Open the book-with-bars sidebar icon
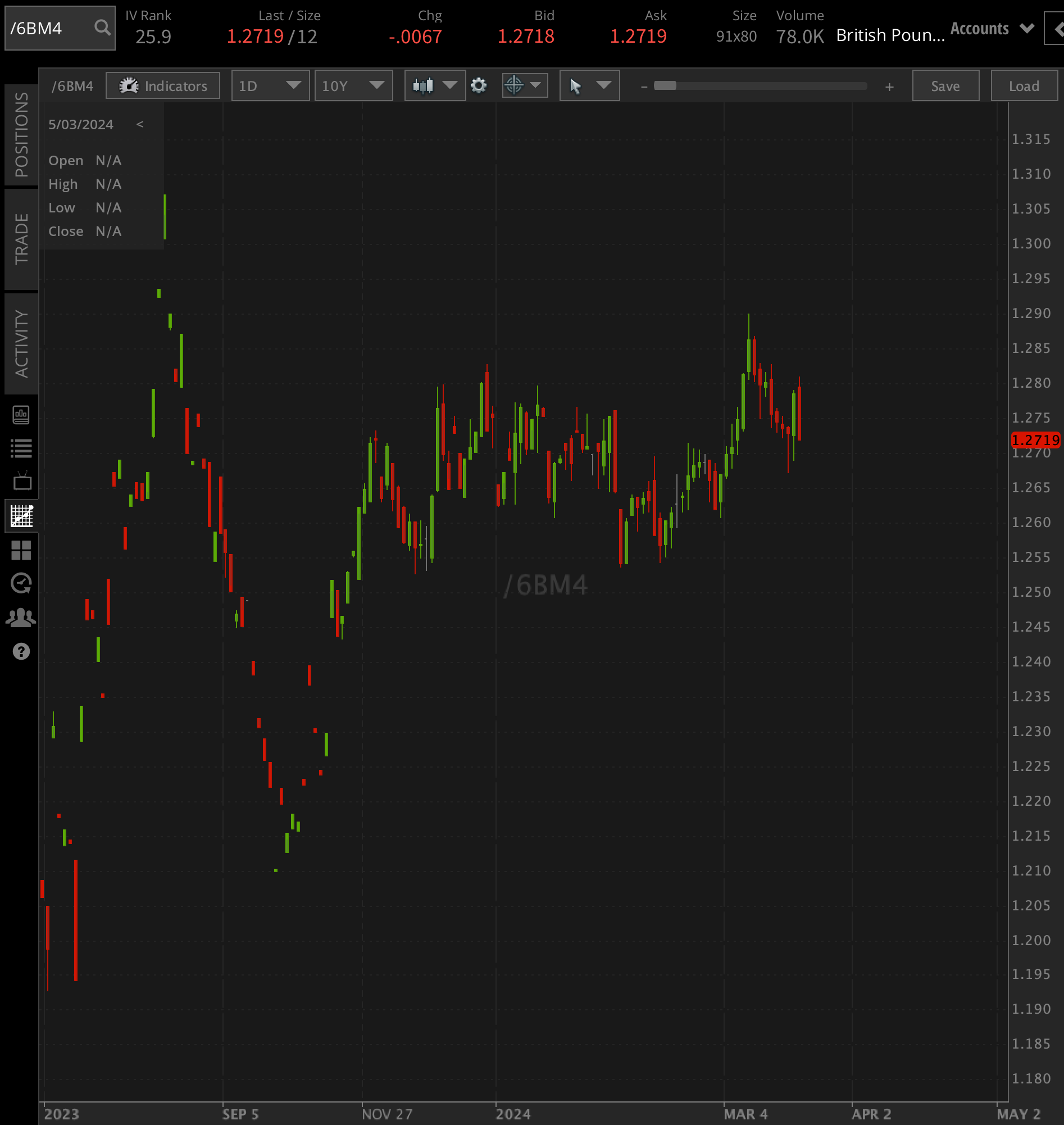Screen dimensions: 1064x1125 pyautogui.click(x=21, y=415)
